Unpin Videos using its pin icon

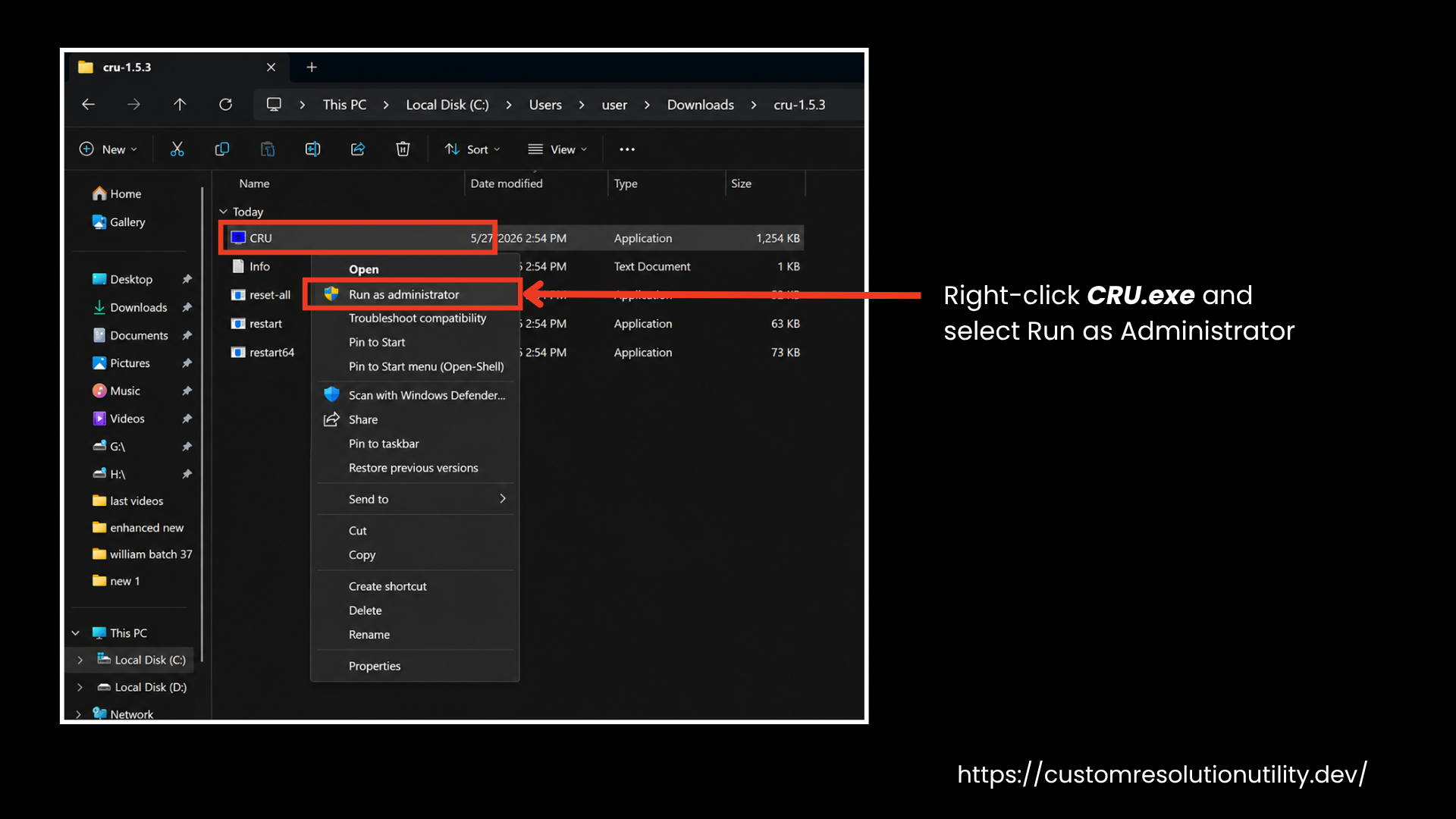click(x=187, y=419)
